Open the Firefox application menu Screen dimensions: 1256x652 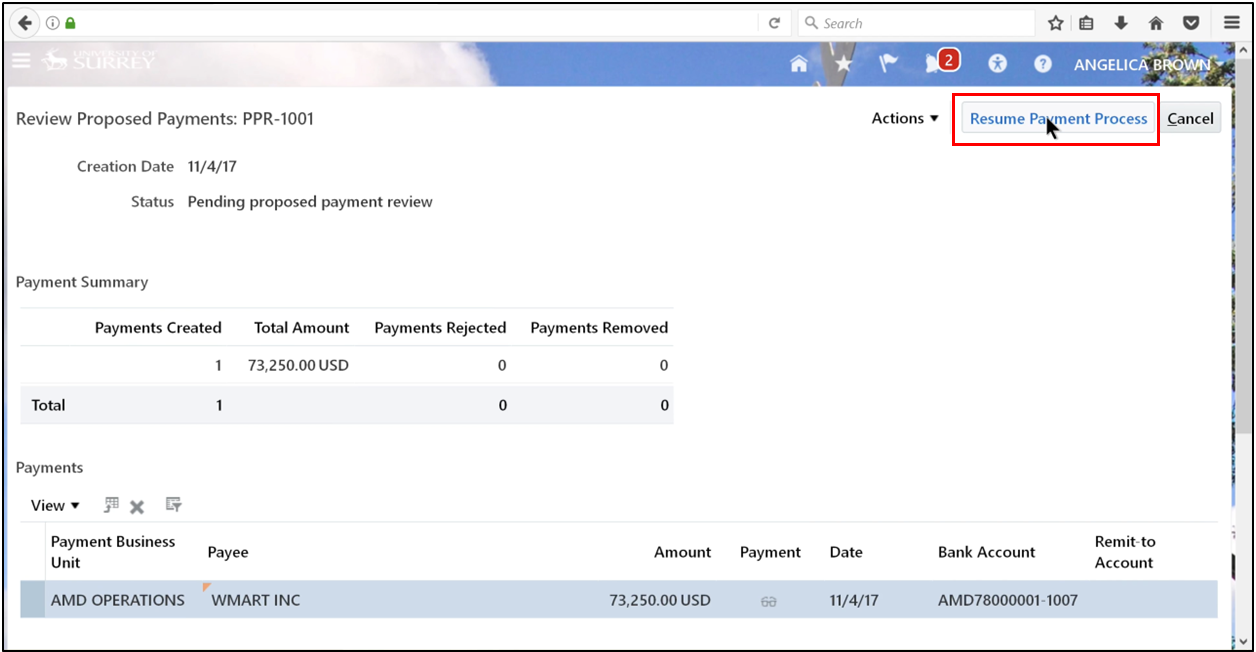coord(1231,22)
